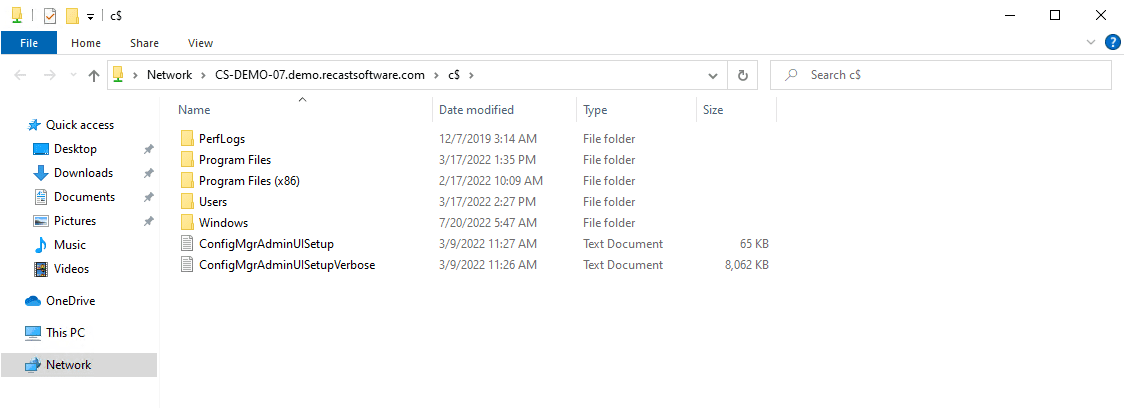This screenshot has height=408, width=1125.
Task: Open the Share ribbon tab
Action: point(144,43)
